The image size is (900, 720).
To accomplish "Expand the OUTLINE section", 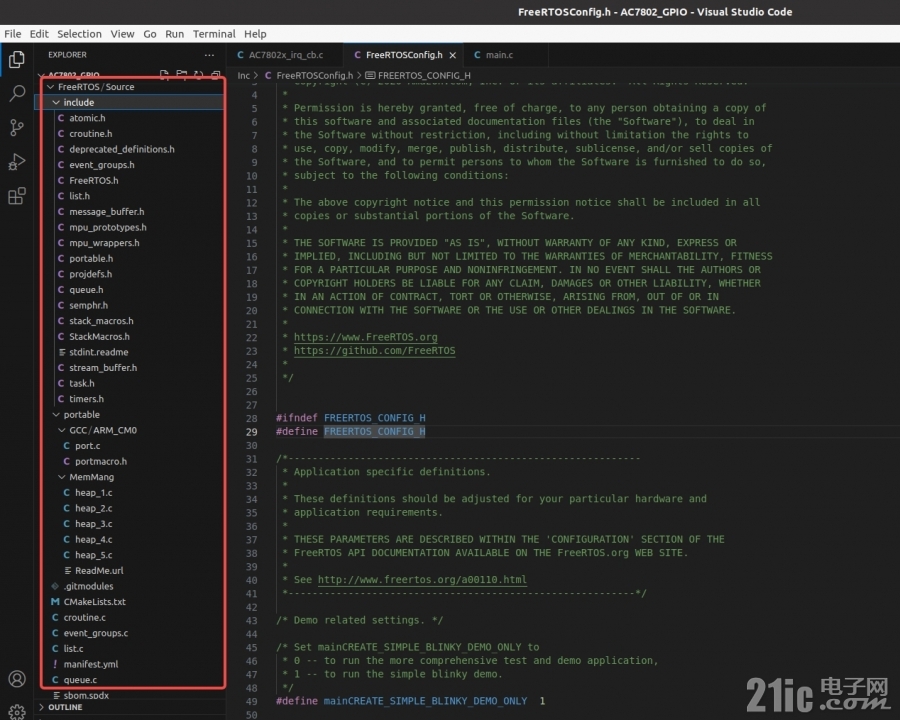I will [x=41, y=707].
